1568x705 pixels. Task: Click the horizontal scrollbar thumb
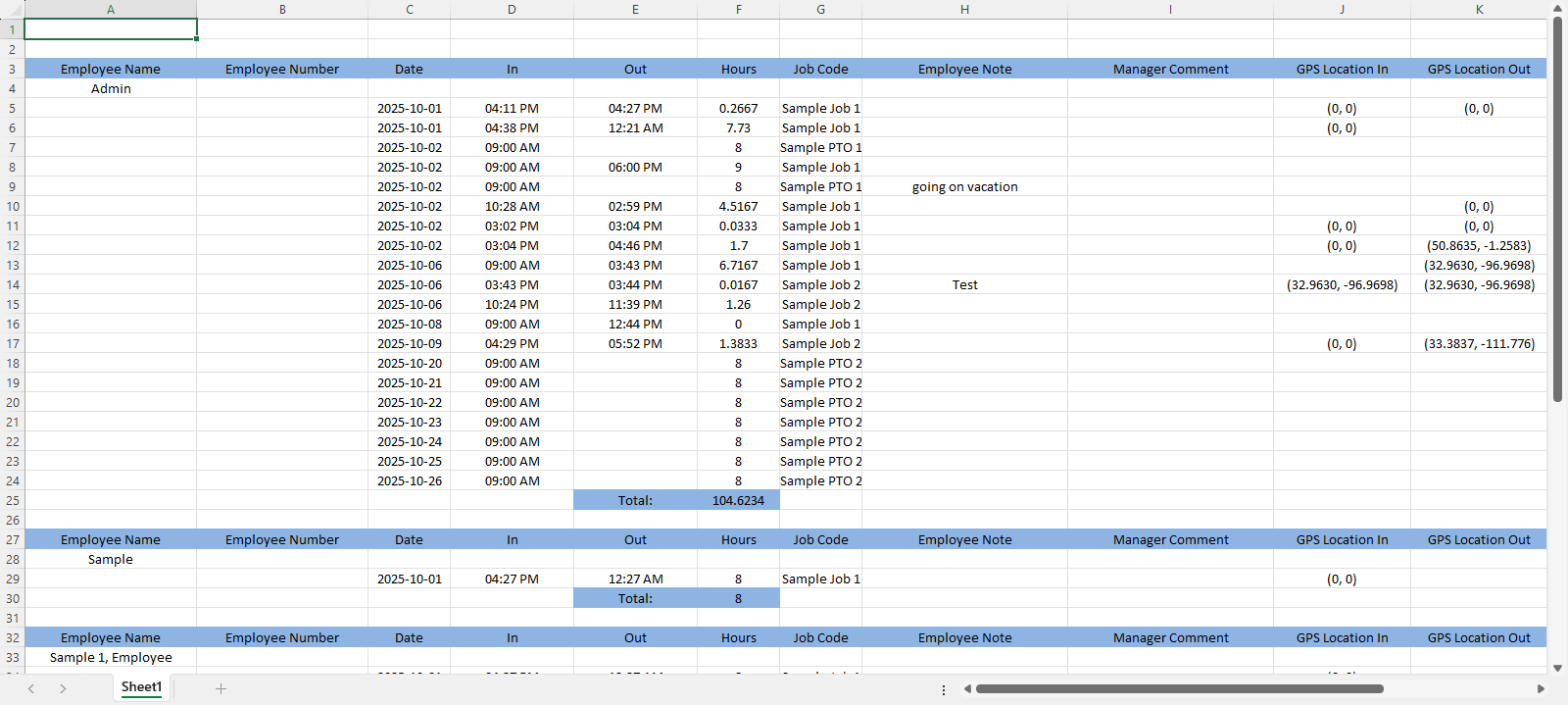[1179, 688]
